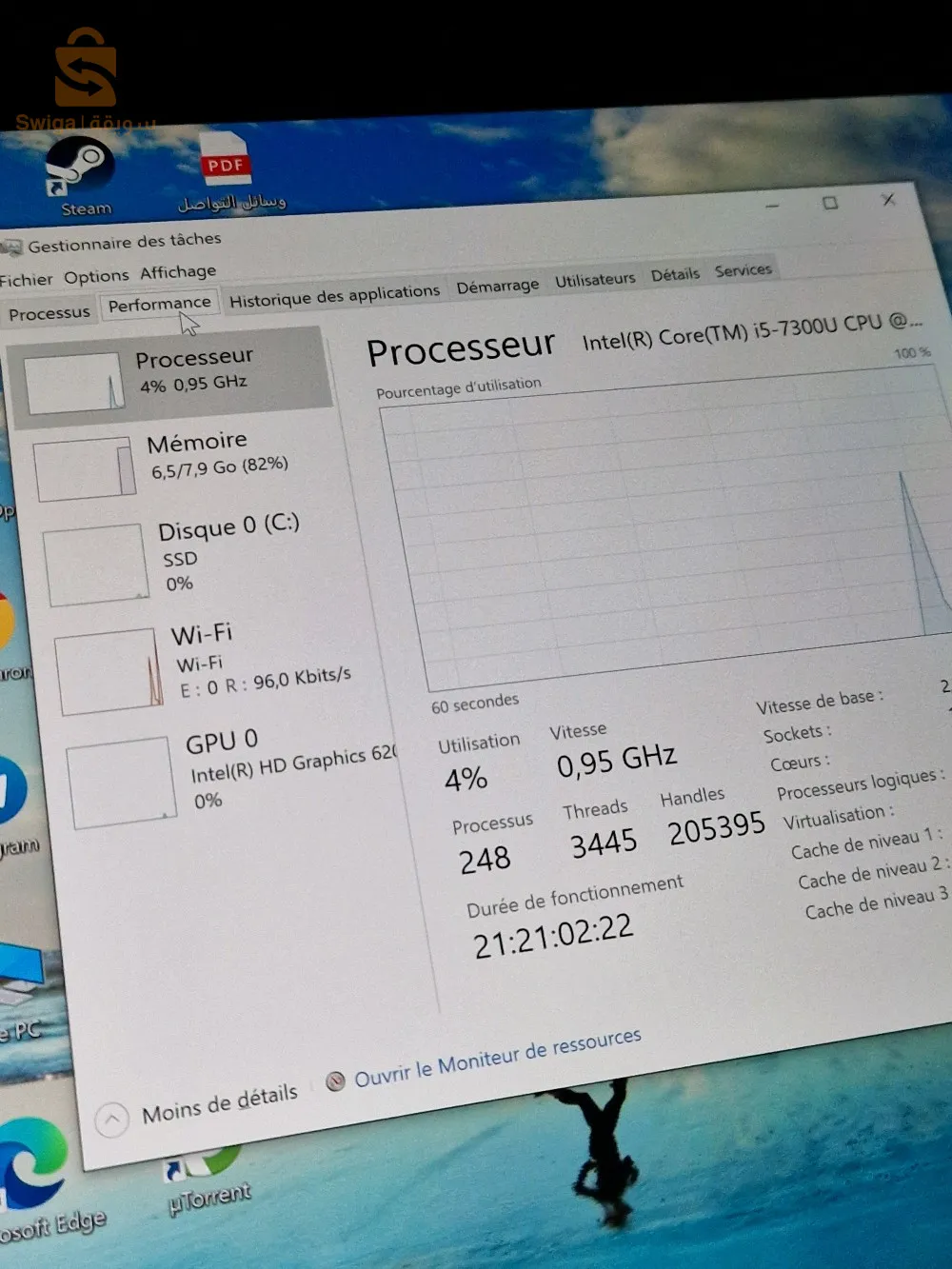Go to the Utilisateurs tab
Screen dimensions: 952x1269
(x=595, y=279)
